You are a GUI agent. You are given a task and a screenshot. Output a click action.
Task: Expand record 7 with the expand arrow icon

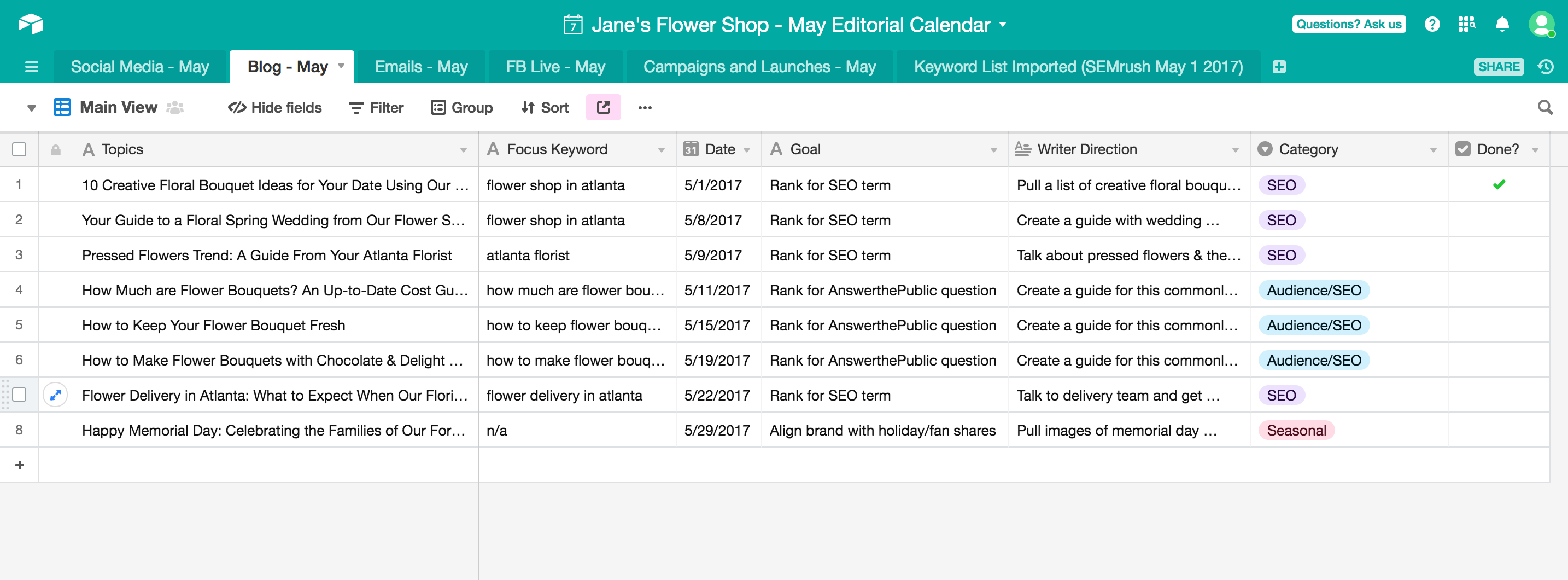coord(55,395)
